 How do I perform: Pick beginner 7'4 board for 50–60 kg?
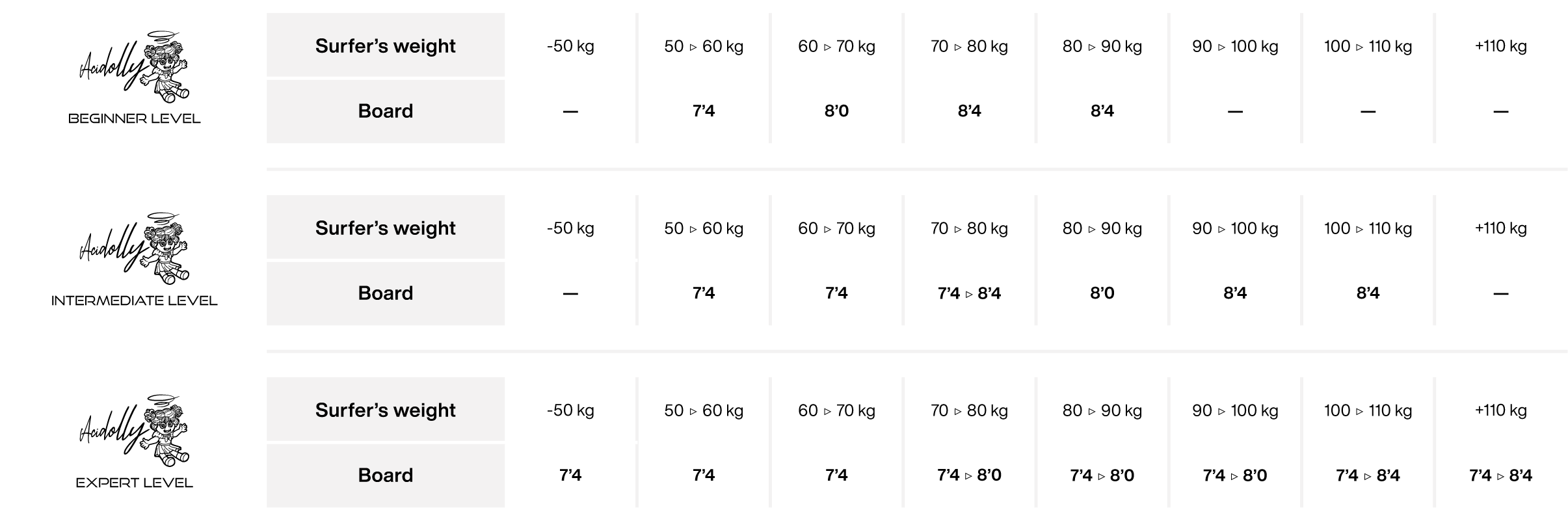(x=704, y=111)
